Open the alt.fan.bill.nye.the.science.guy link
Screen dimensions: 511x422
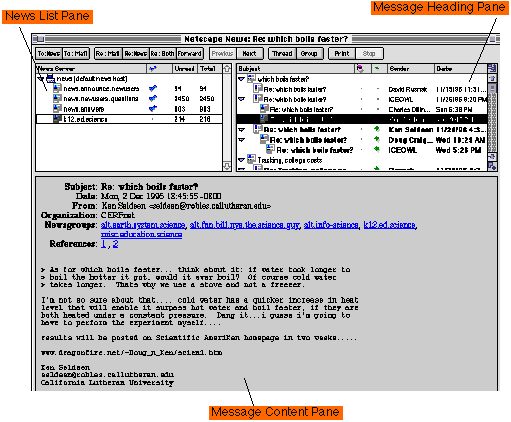(x=245, y=225)
